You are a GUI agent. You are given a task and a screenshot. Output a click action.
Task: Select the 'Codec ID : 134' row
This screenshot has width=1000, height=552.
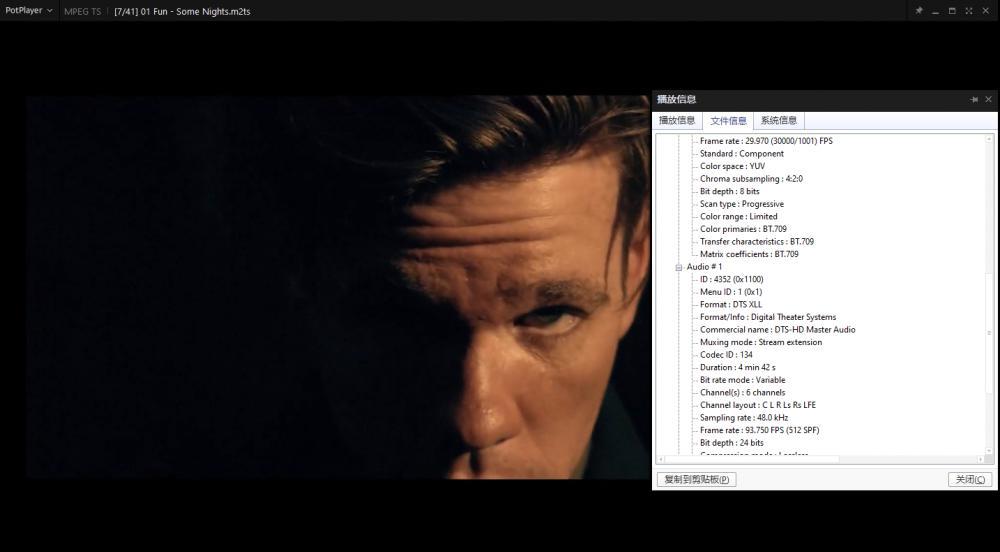click(726, 355)
